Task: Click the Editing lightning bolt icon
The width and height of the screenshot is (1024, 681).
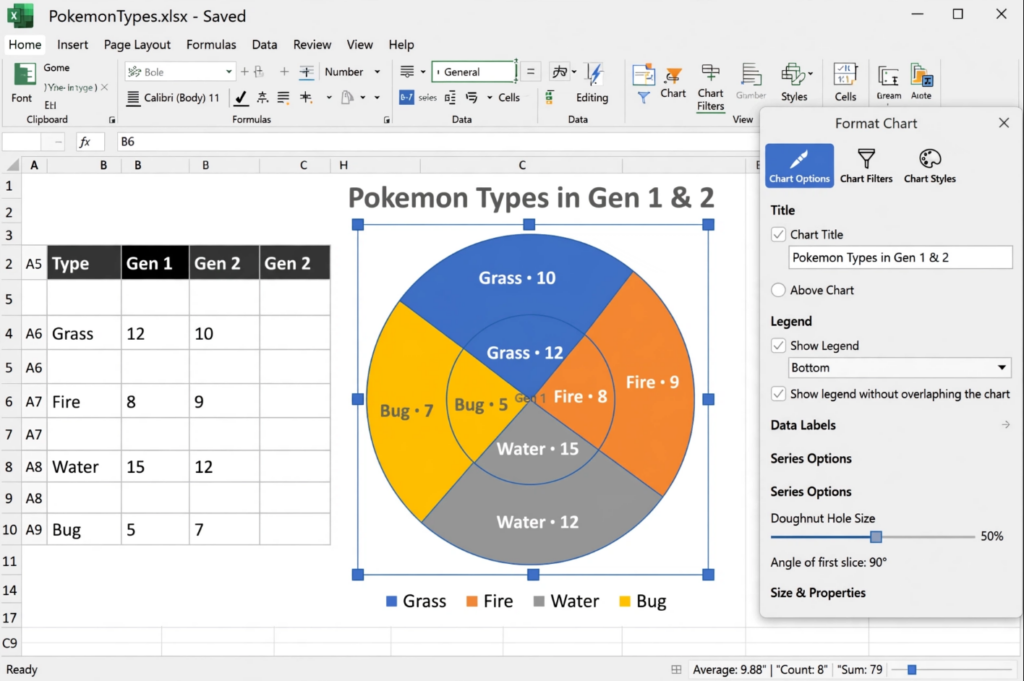Action: tap(594, 74)
